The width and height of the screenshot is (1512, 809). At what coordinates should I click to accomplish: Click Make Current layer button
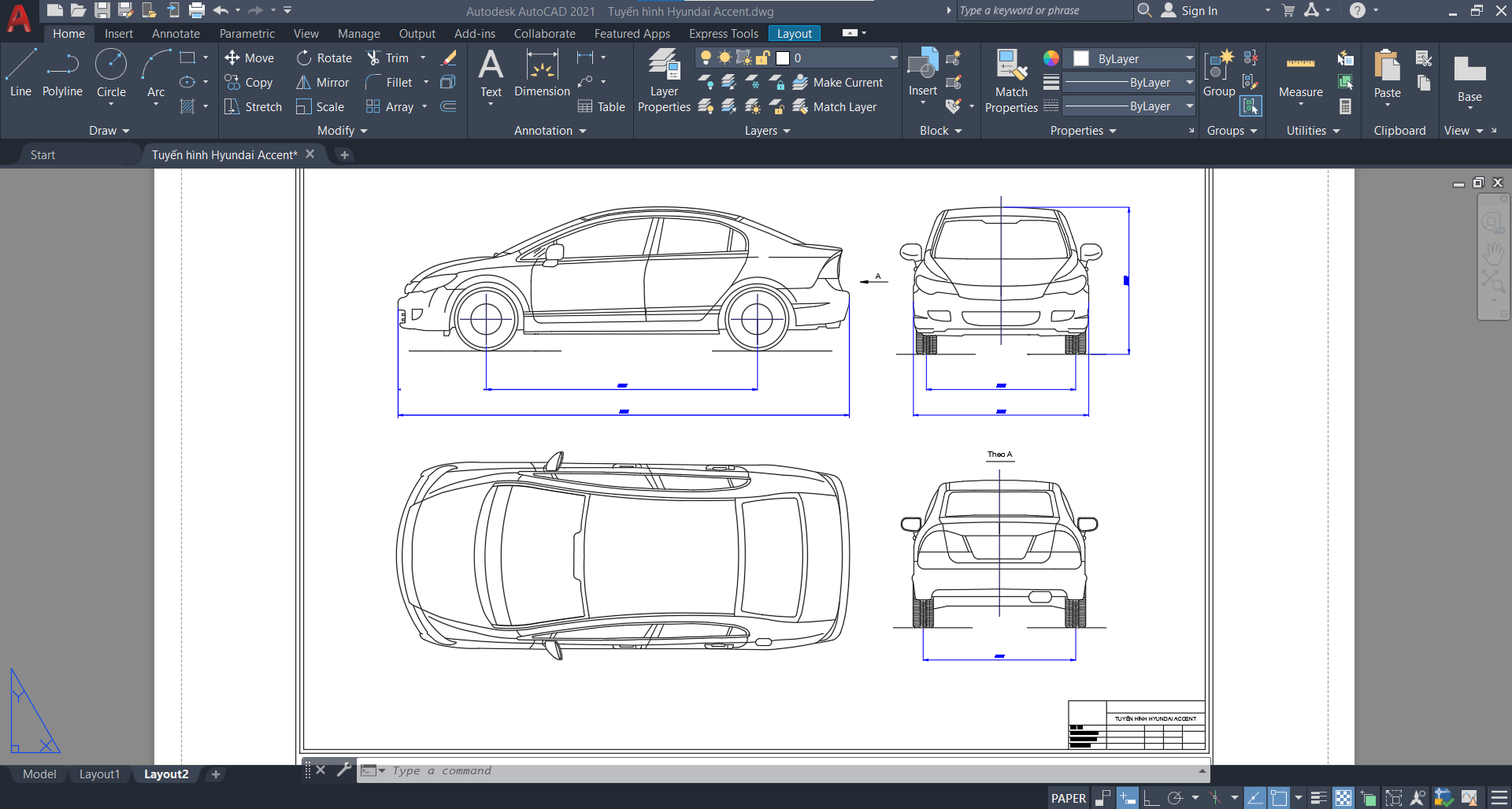coord(838,83)
